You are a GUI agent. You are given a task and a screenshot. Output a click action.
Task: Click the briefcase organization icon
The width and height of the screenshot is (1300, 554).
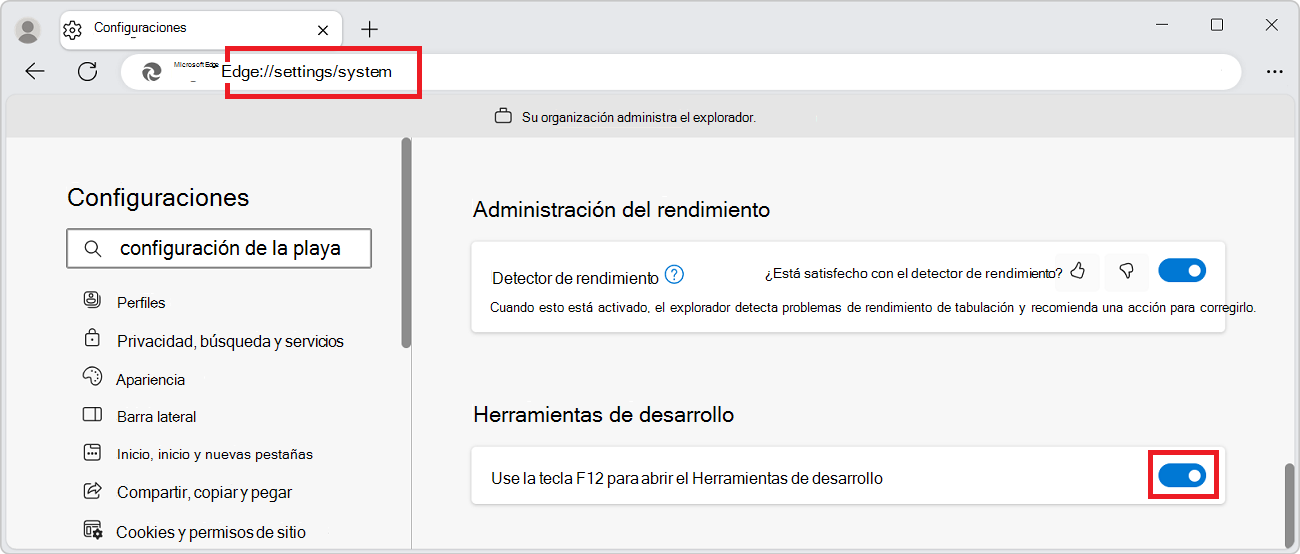[x=503, y=117]
